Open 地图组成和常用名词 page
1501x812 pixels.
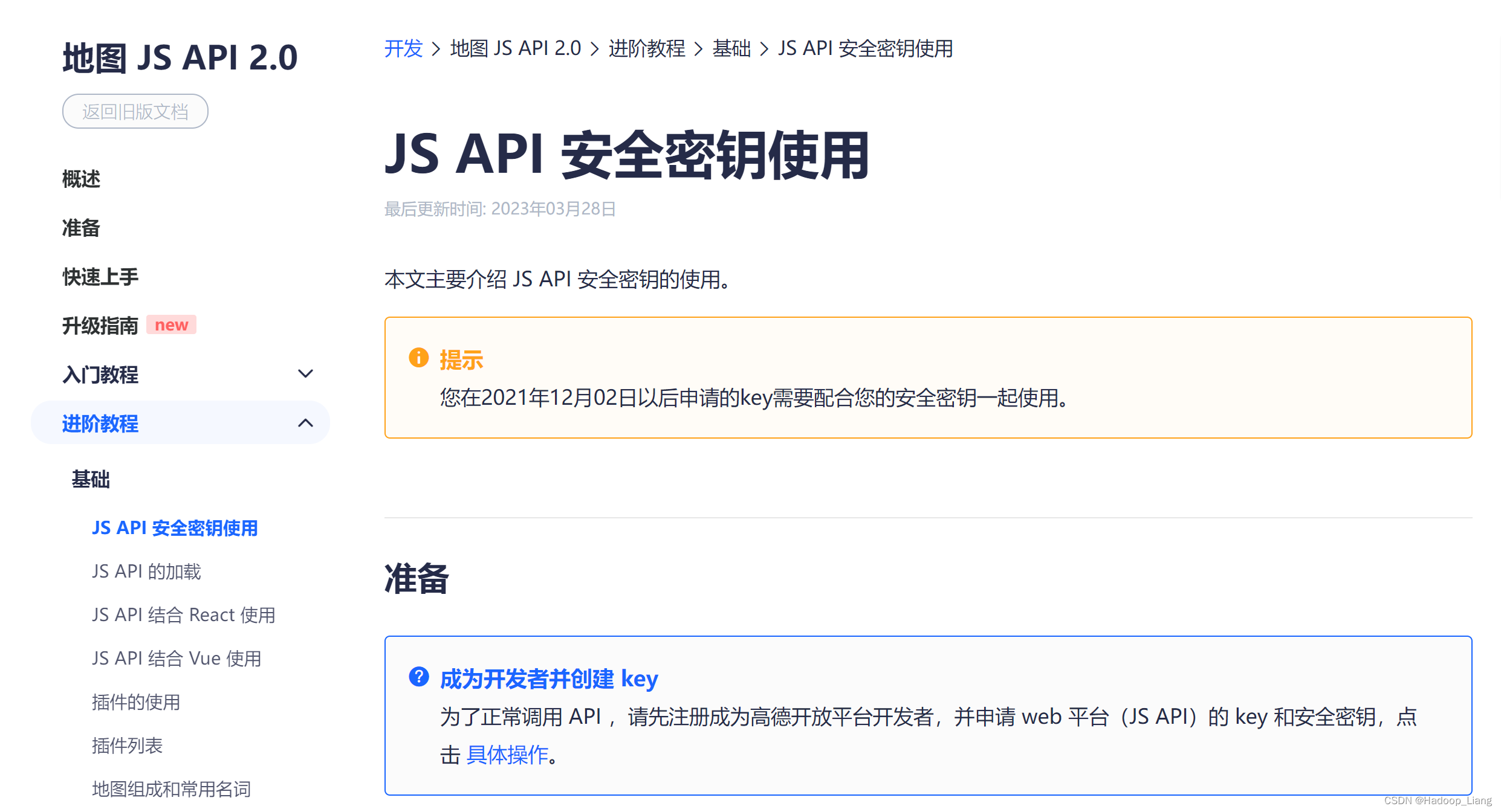click(x=171, y=789)
